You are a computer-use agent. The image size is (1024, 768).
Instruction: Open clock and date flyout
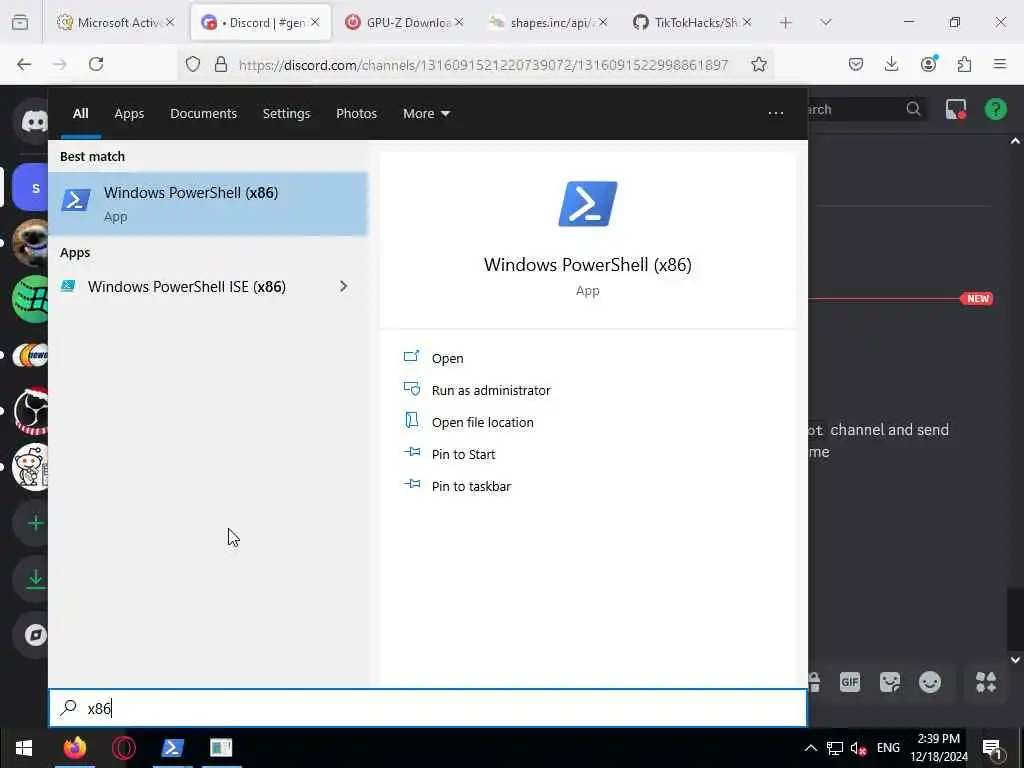coord(938,748)
